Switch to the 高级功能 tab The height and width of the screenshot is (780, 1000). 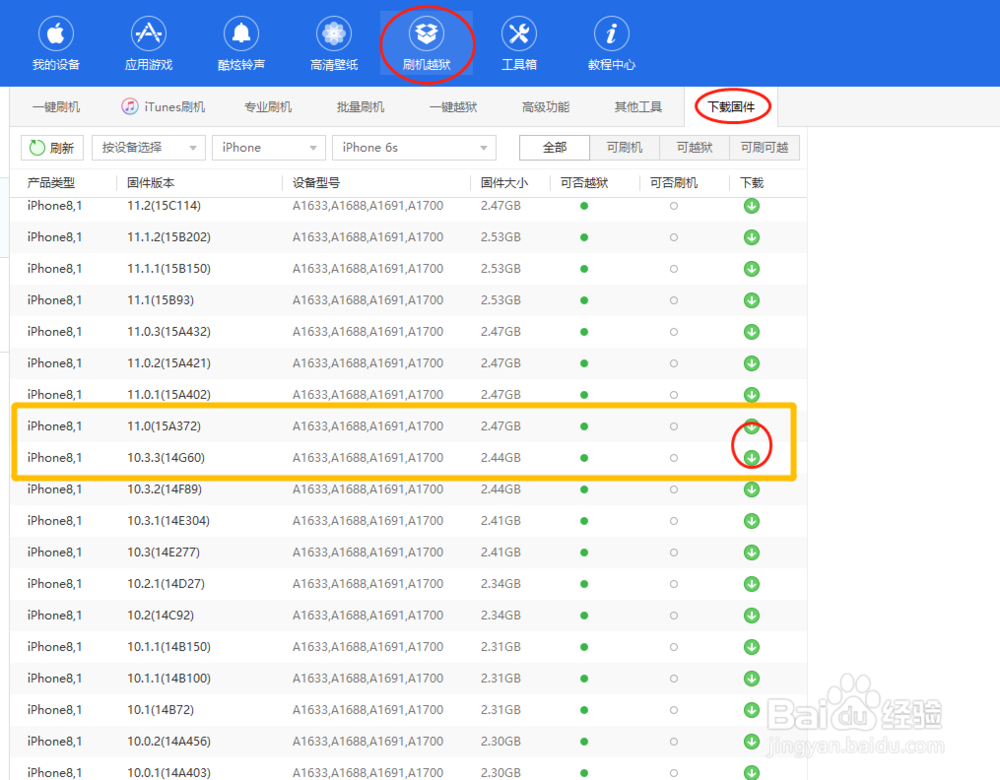click(545, 107)
